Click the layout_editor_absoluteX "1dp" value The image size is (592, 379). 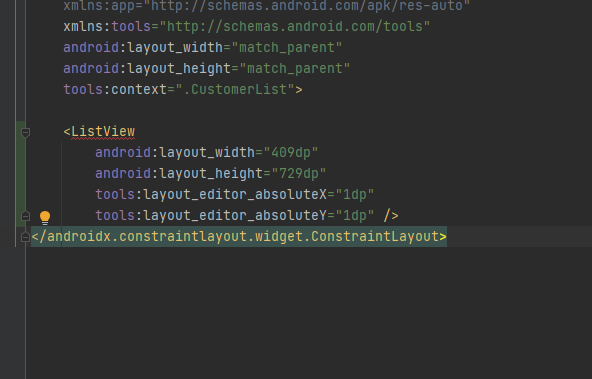click(355, 195)
